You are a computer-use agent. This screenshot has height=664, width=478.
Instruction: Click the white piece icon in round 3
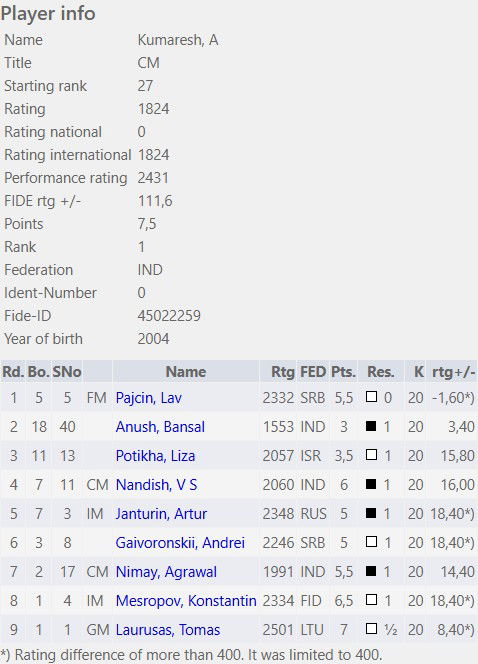point(371,455)
